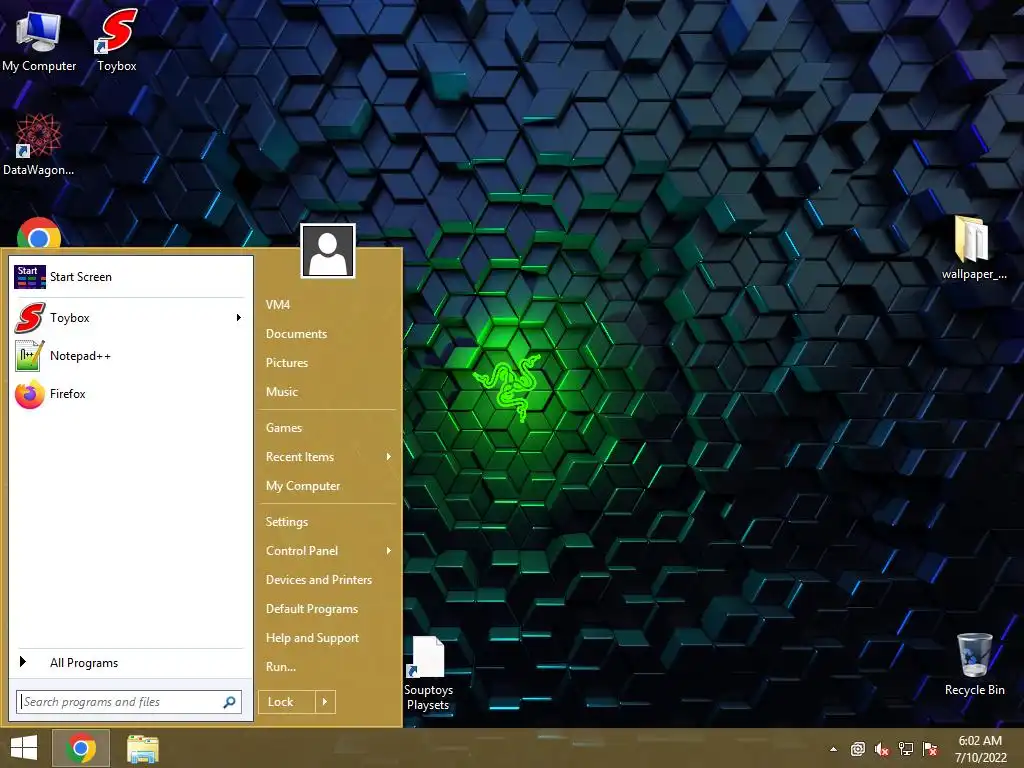Launch Firefox from the start menu
Viewport: 1024px width, 768px height.
click(130, 394)
